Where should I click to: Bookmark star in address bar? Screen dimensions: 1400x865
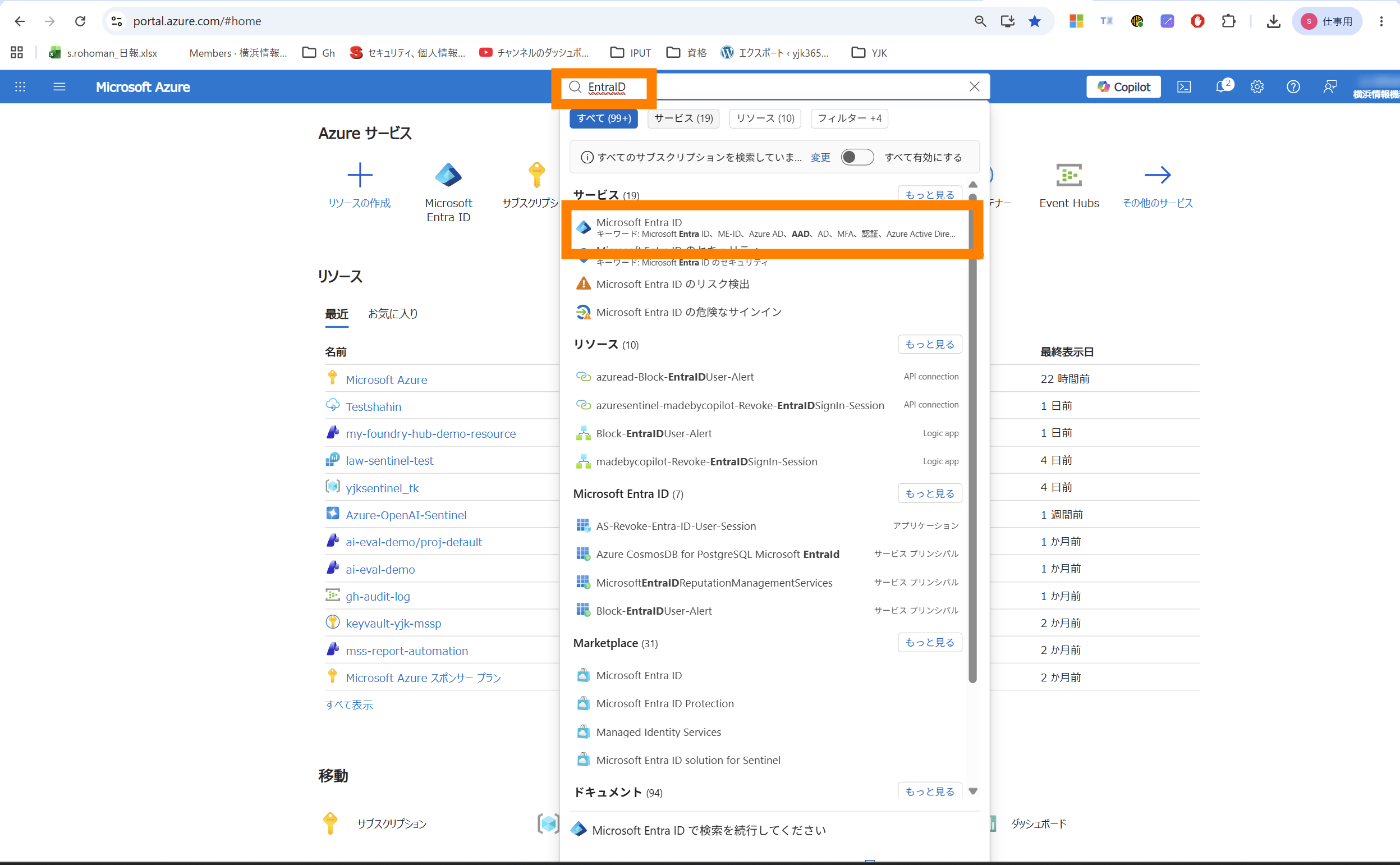(1035, 21)
